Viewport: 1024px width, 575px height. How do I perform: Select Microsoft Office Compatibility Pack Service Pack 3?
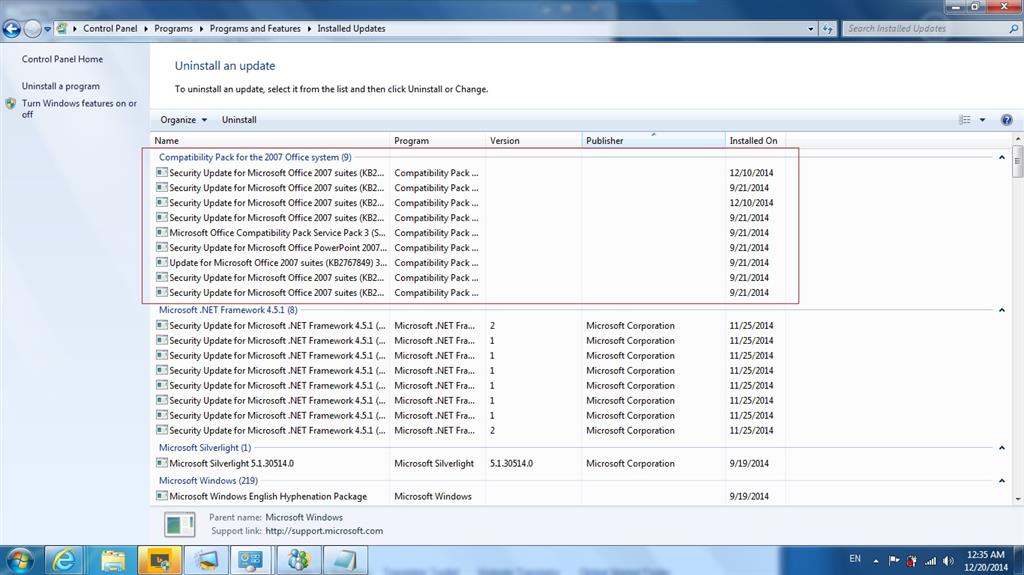[277, 233]
